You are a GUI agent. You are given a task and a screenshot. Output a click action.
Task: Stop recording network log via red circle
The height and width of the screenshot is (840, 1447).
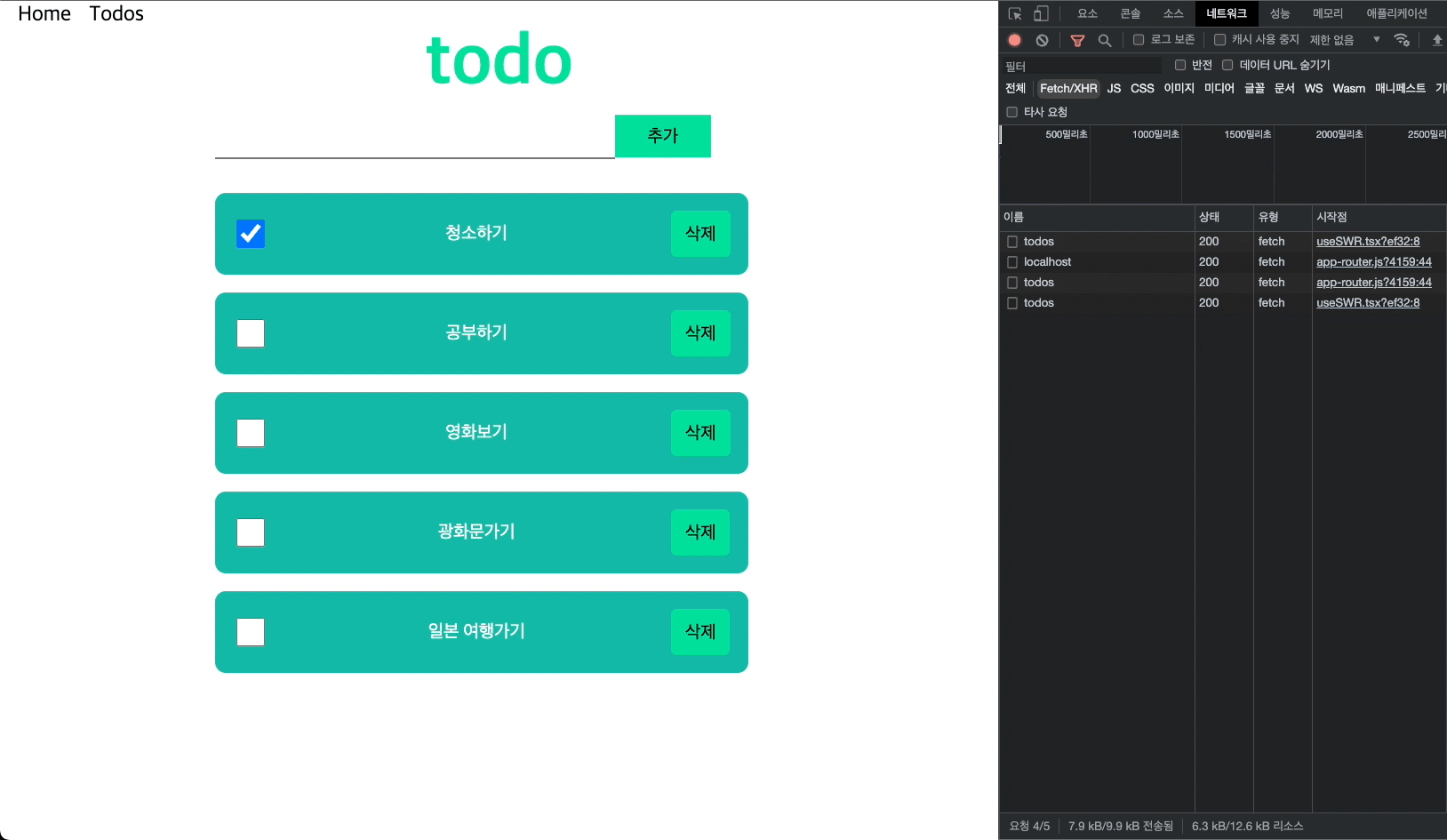pos(1014,40)
